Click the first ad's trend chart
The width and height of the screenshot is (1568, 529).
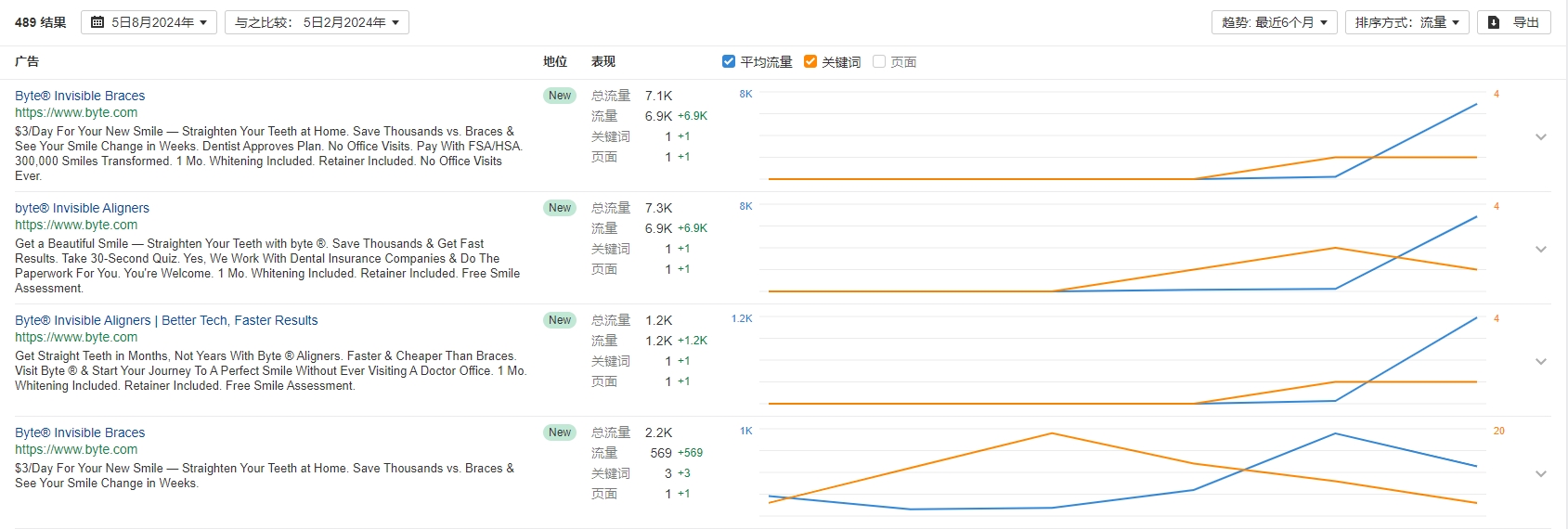[x=1122, y=136]
